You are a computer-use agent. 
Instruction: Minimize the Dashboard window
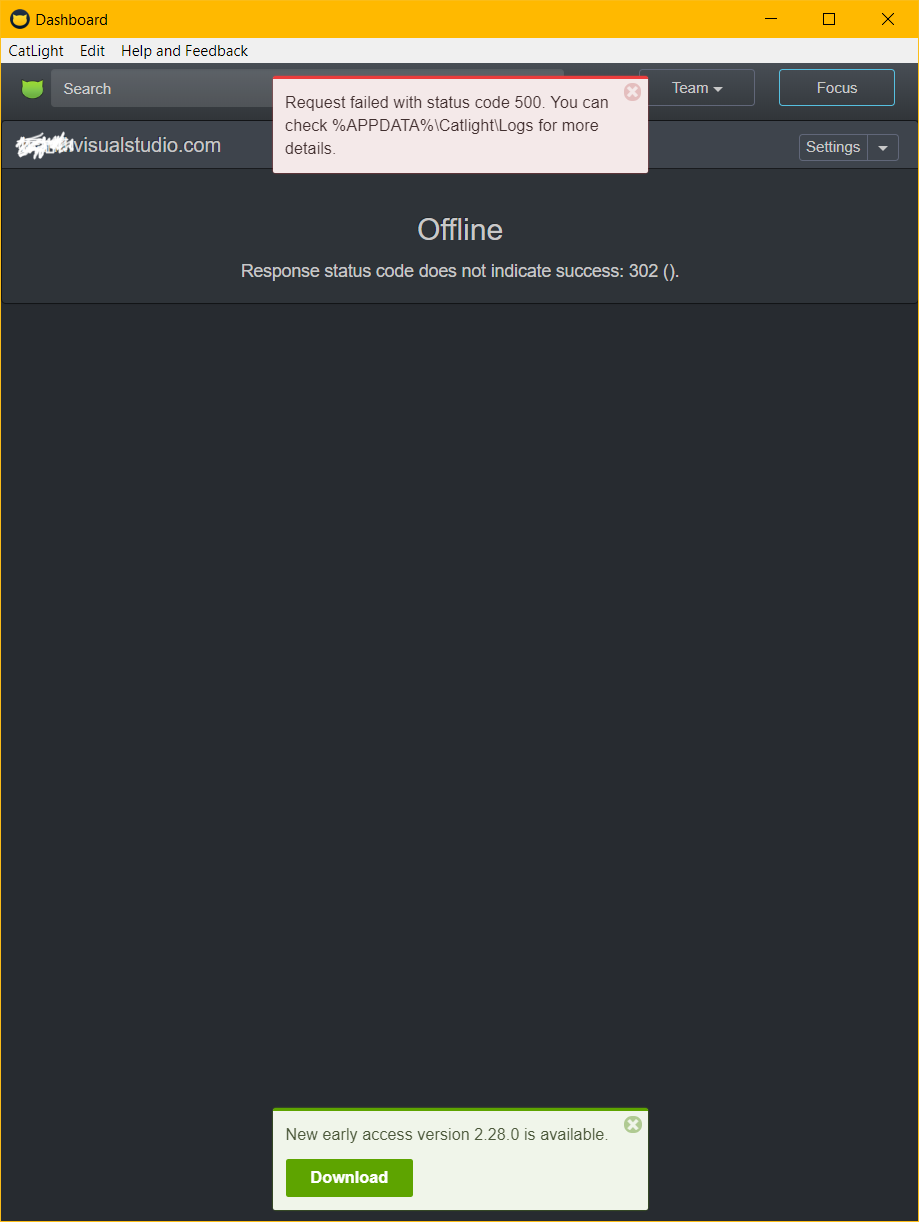(x=770, y=19)
